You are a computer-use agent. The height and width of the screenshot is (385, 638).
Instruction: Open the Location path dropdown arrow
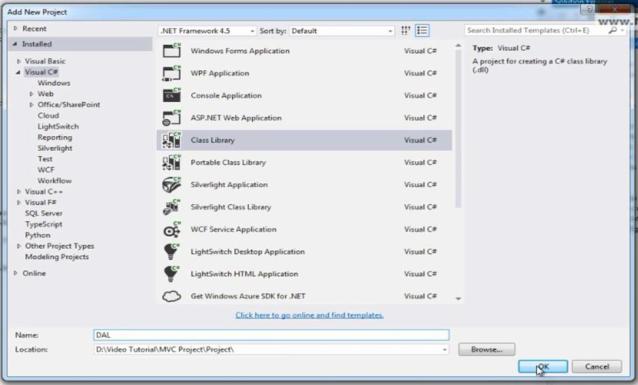point(444,350)
